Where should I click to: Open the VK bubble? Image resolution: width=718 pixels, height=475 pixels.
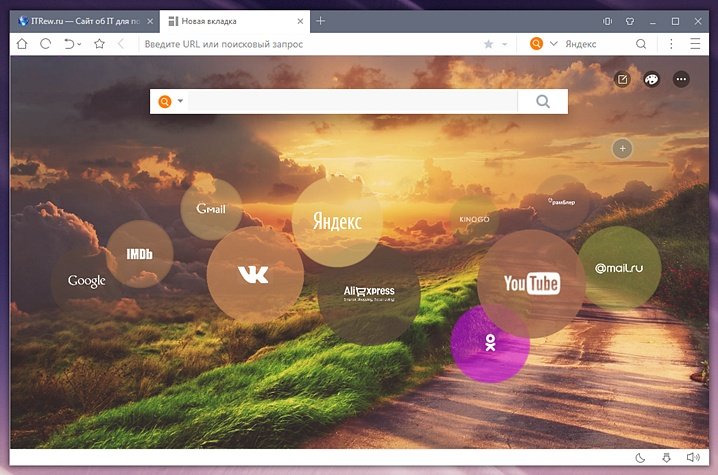(x=255, y=275)
